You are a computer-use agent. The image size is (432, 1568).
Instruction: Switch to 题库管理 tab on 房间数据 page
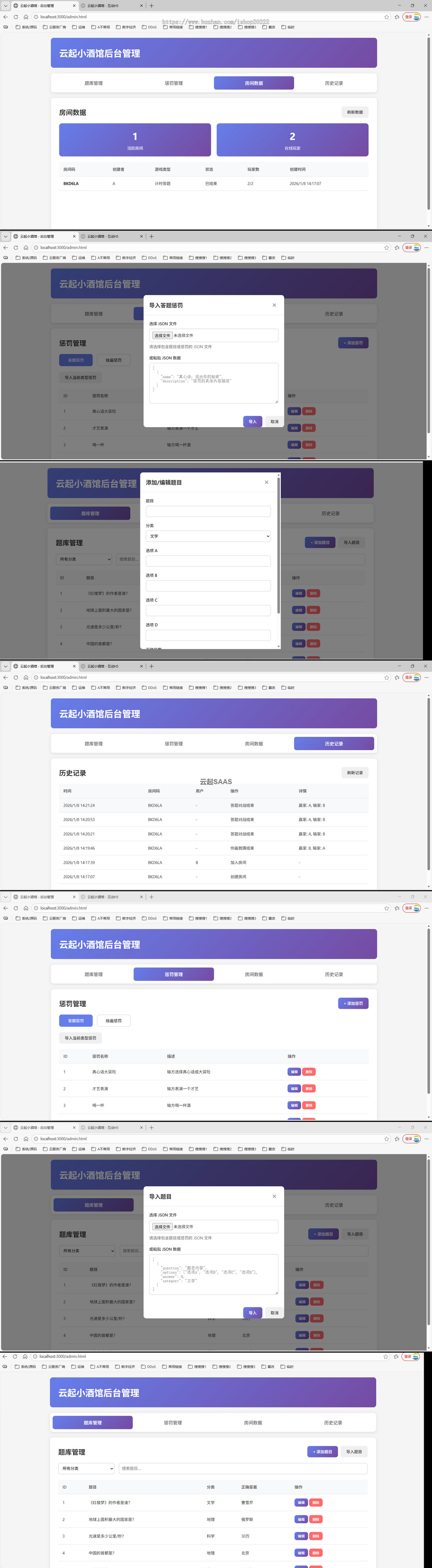click(x=94, y=83)
